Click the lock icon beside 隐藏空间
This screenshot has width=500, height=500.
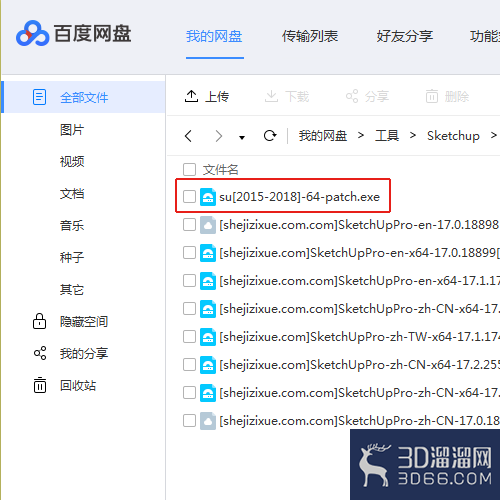coord(39,321)
